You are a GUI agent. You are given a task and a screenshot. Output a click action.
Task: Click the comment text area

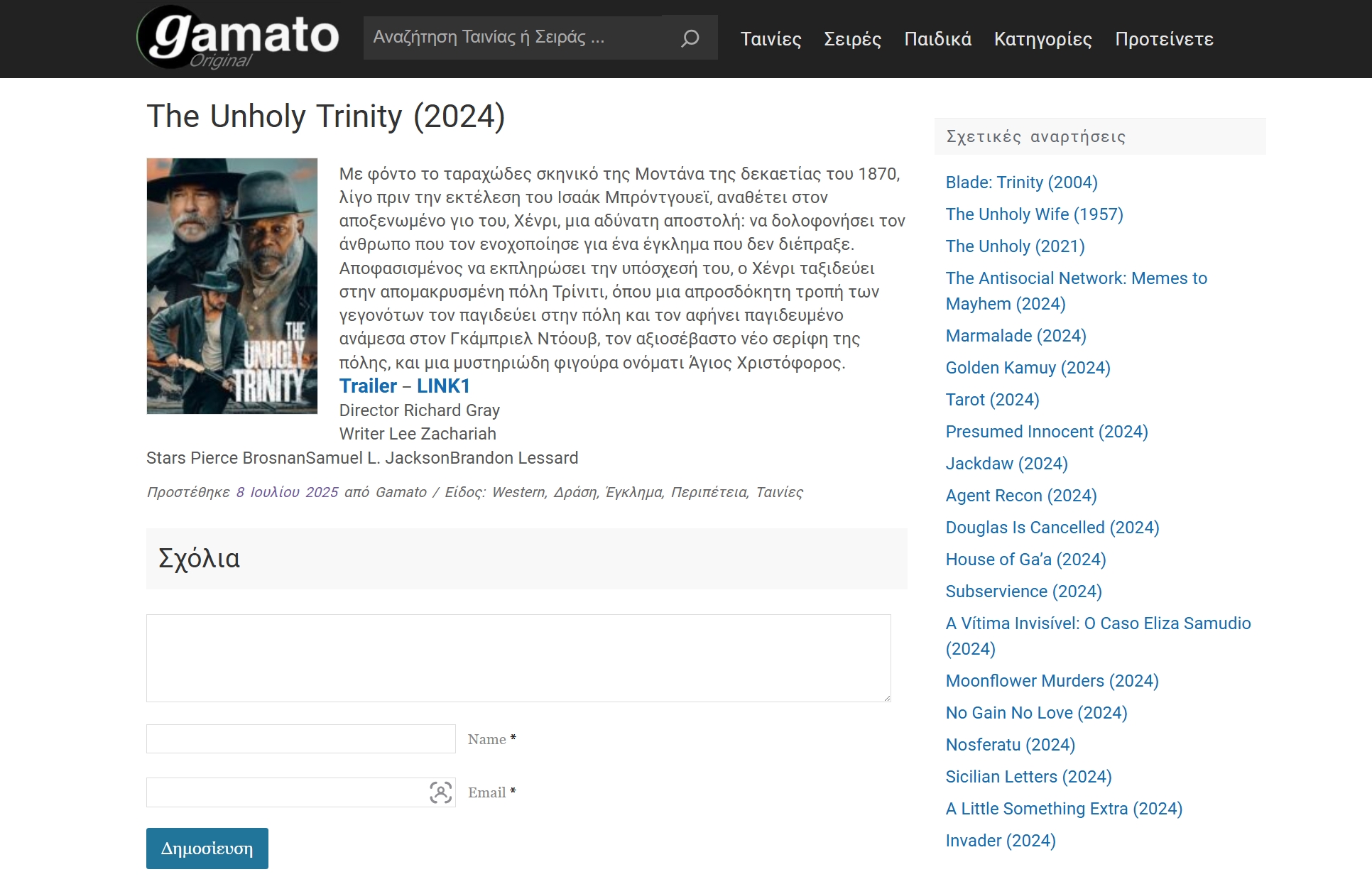518,658
